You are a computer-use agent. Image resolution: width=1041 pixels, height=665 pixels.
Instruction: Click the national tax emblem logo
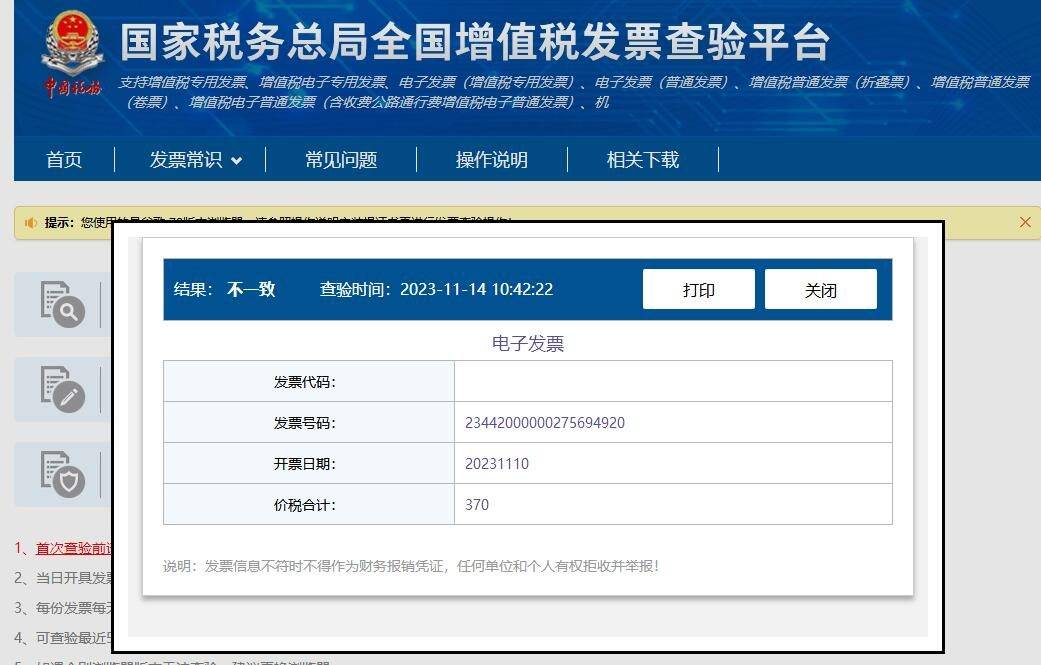(x=72, y=54)
